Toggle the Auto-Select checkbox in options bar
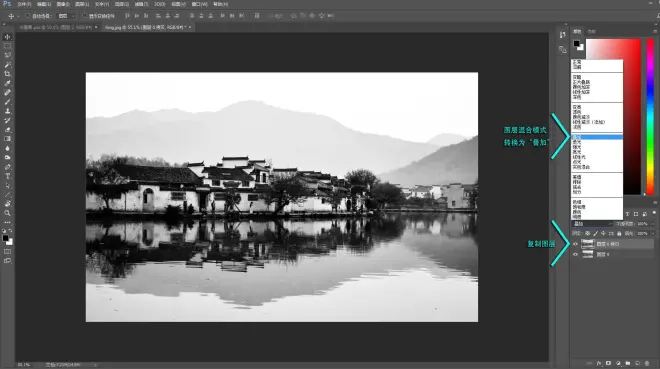This screenshot has height=369, width=660. click(27, 16)
